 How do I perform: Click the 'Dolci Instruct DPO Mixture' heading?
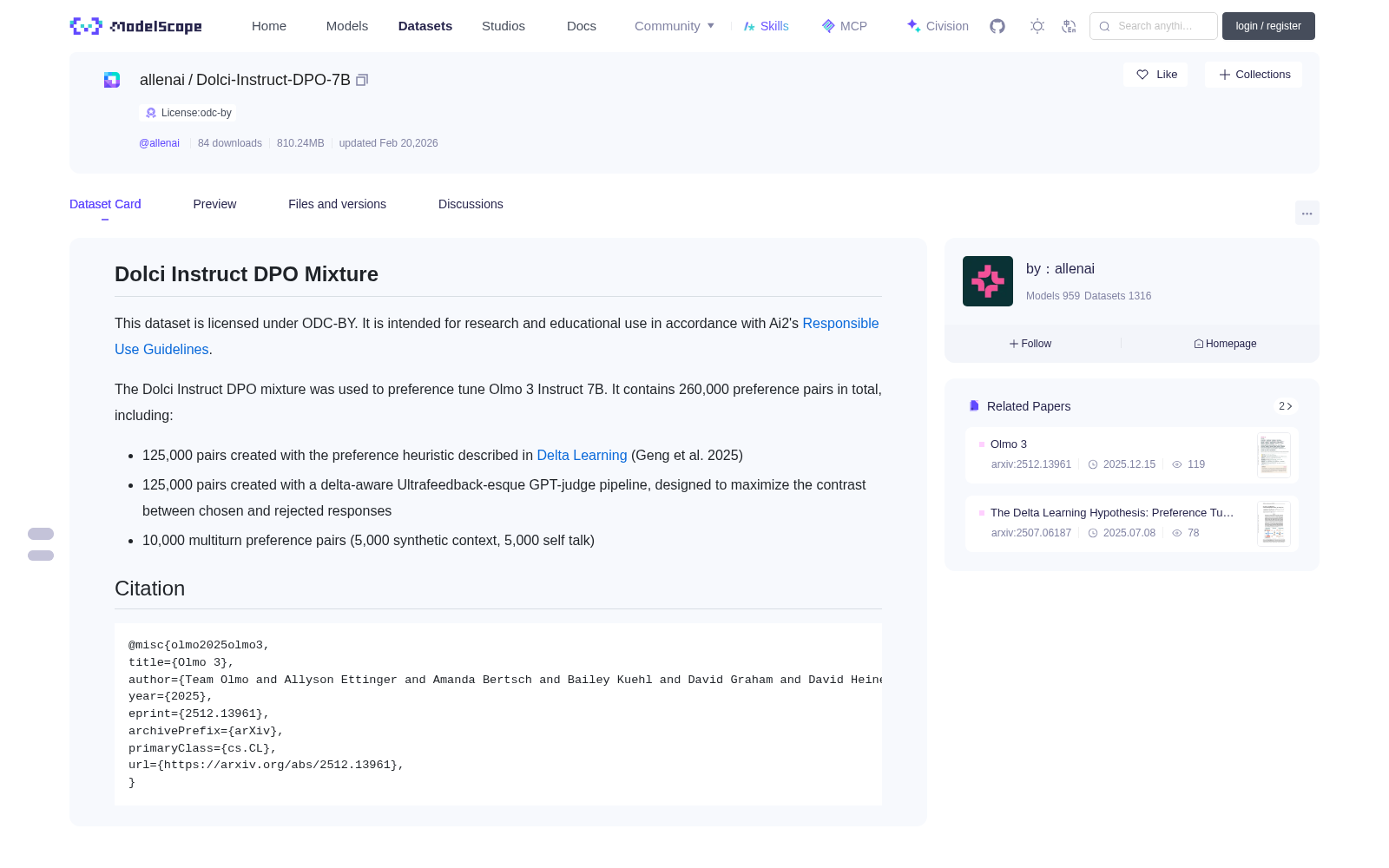click(247, 274)
